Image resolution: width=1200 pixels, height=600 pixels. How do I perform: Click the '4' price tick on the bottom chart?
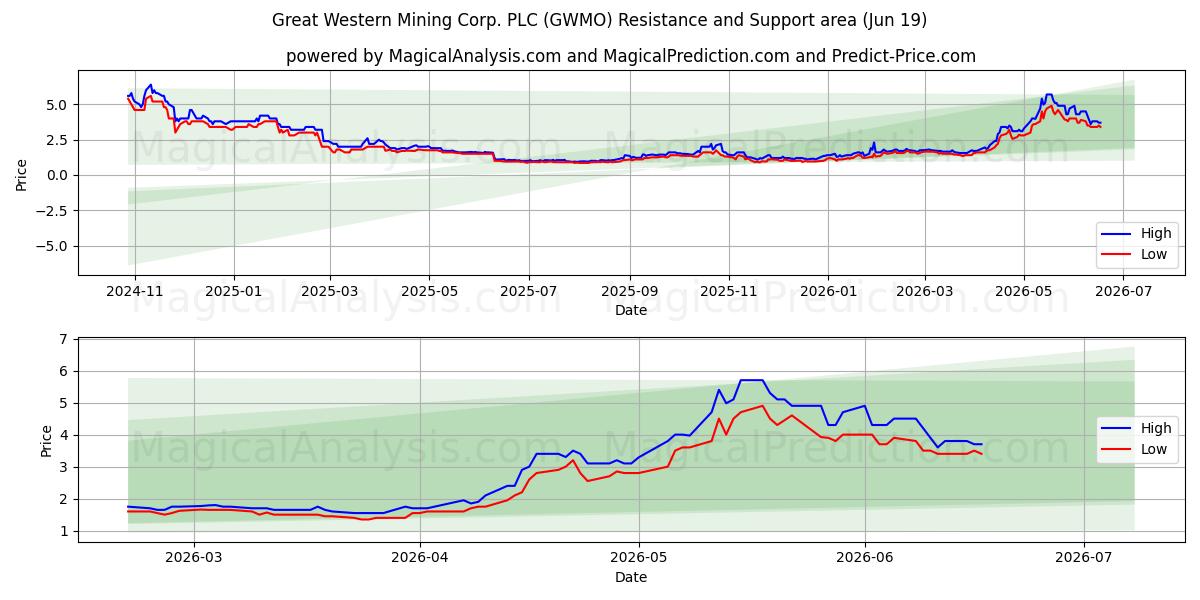click(66, 435)
